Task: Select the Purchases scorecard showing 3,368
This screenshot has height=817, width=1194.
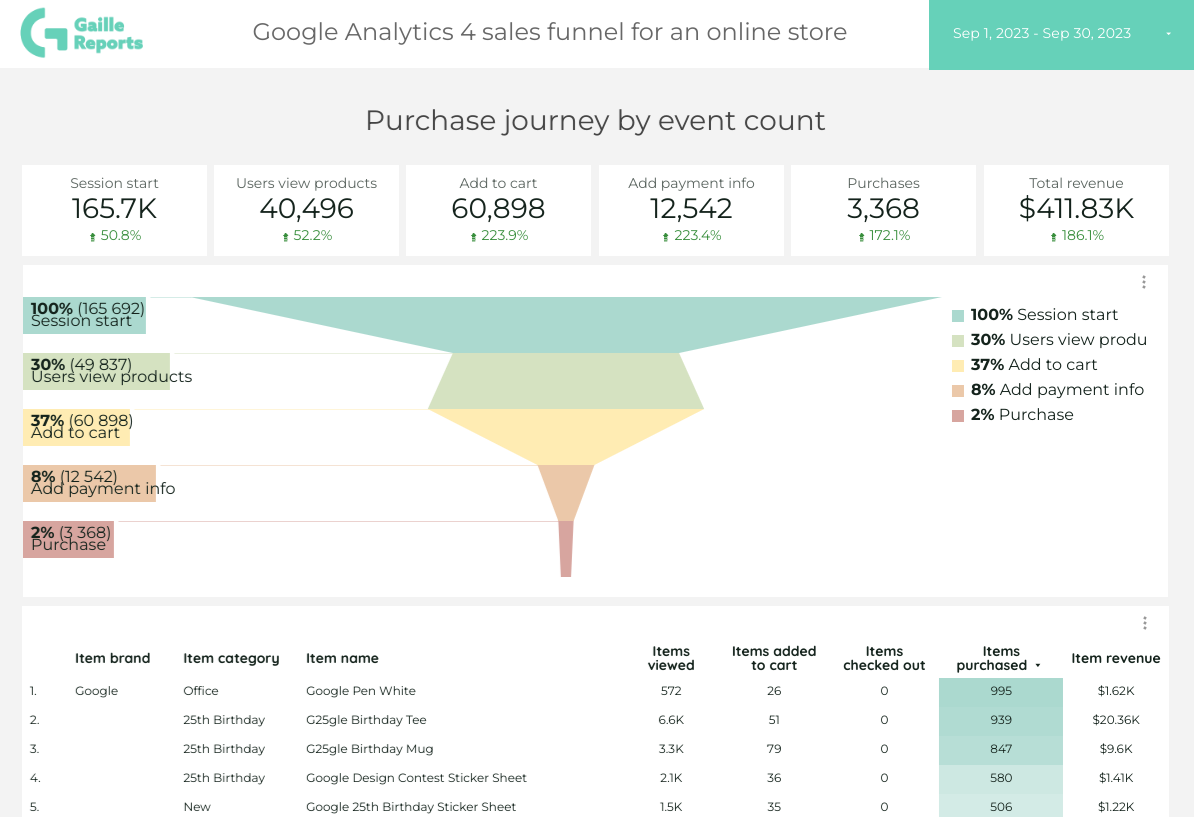Action: (x=883, y=210)
